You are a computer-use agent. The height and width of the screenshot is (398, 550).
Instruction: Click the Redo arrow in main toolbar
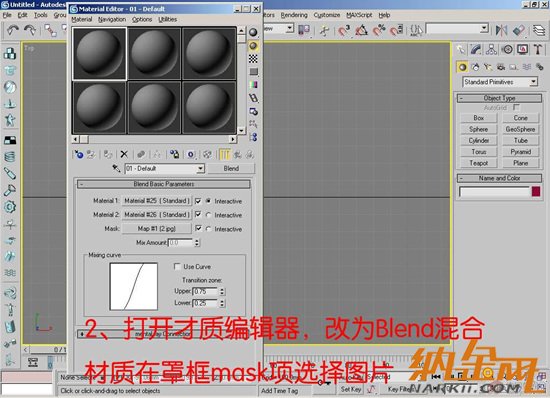click(x=30, y=31)
